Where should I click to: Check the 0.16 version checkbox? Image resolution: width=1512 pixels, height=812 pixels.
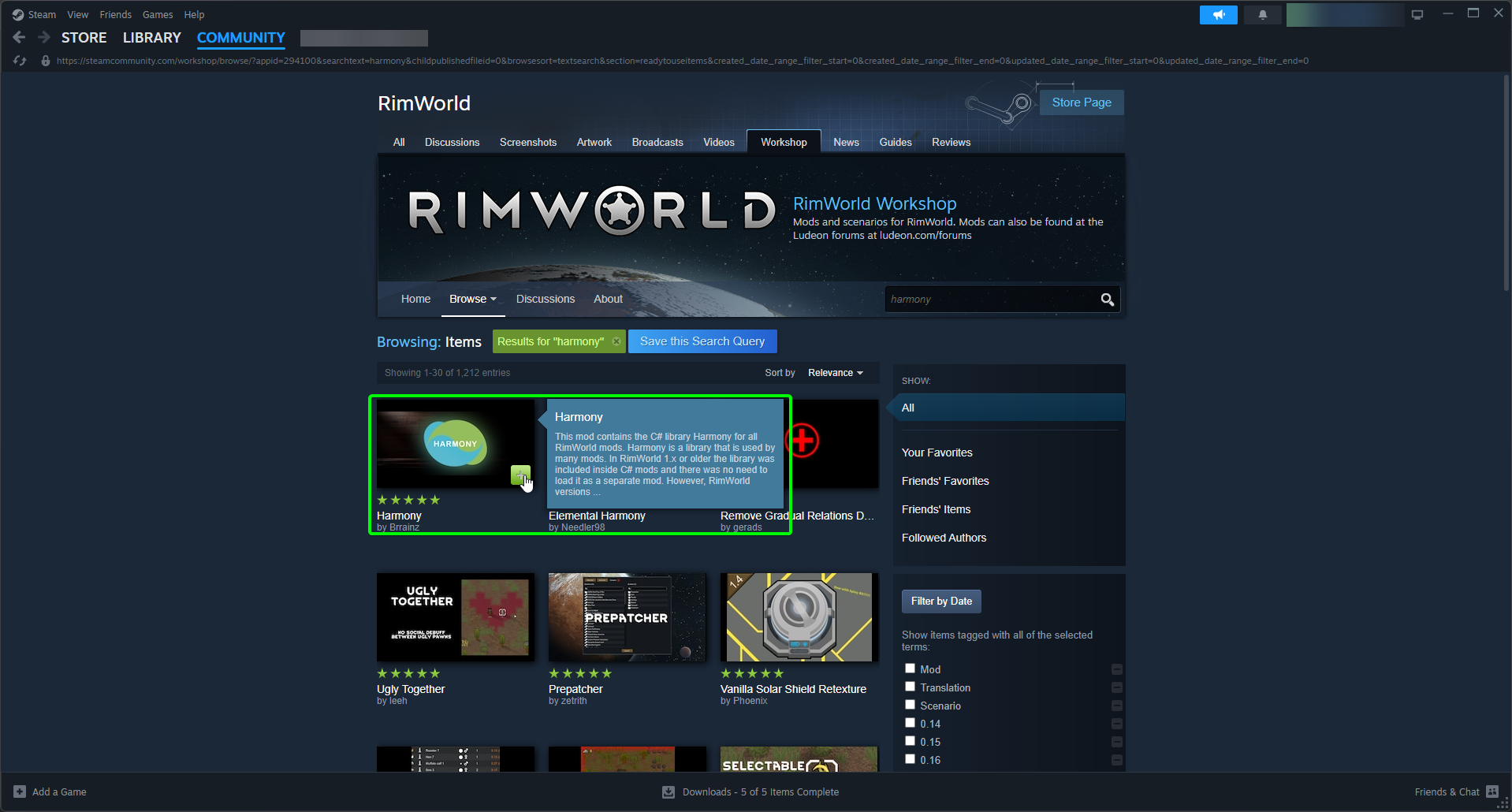pos(910,759)
